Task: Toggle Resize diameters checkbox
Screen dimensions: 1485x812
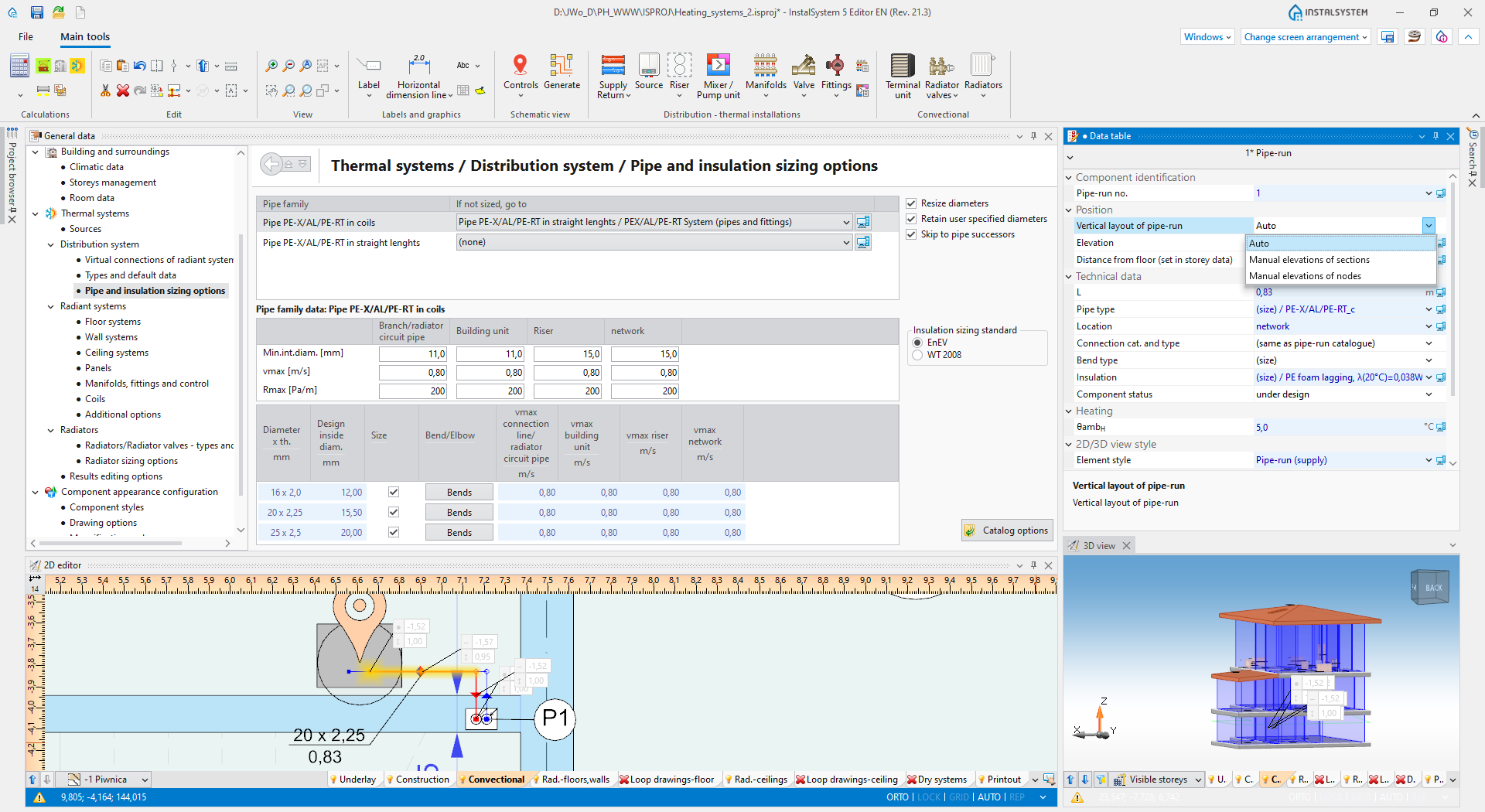Action: pyautogui.click(x=911, y=203)
